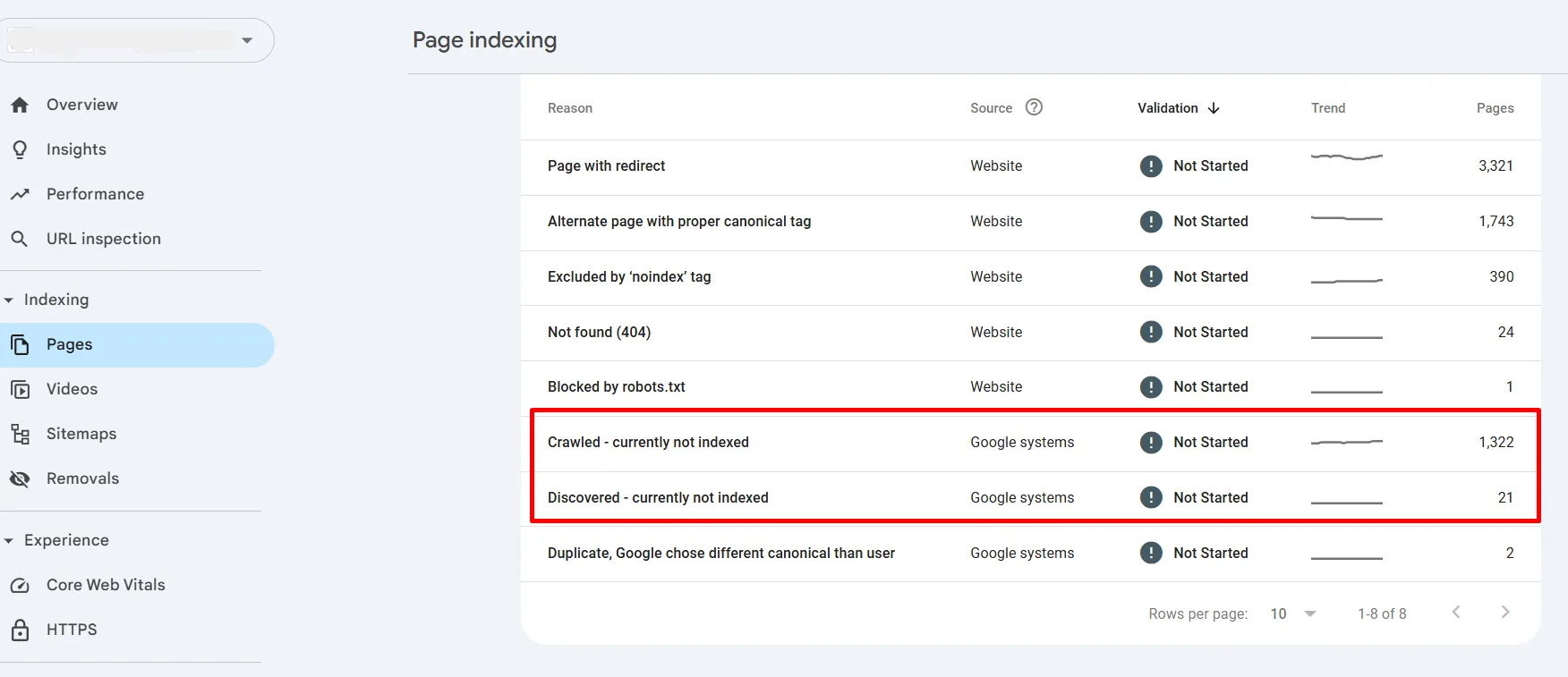The height and width of the screenshot is (677, 1568).
Task: Click the URL inspection magnifier icon
Action: (19, 239)
